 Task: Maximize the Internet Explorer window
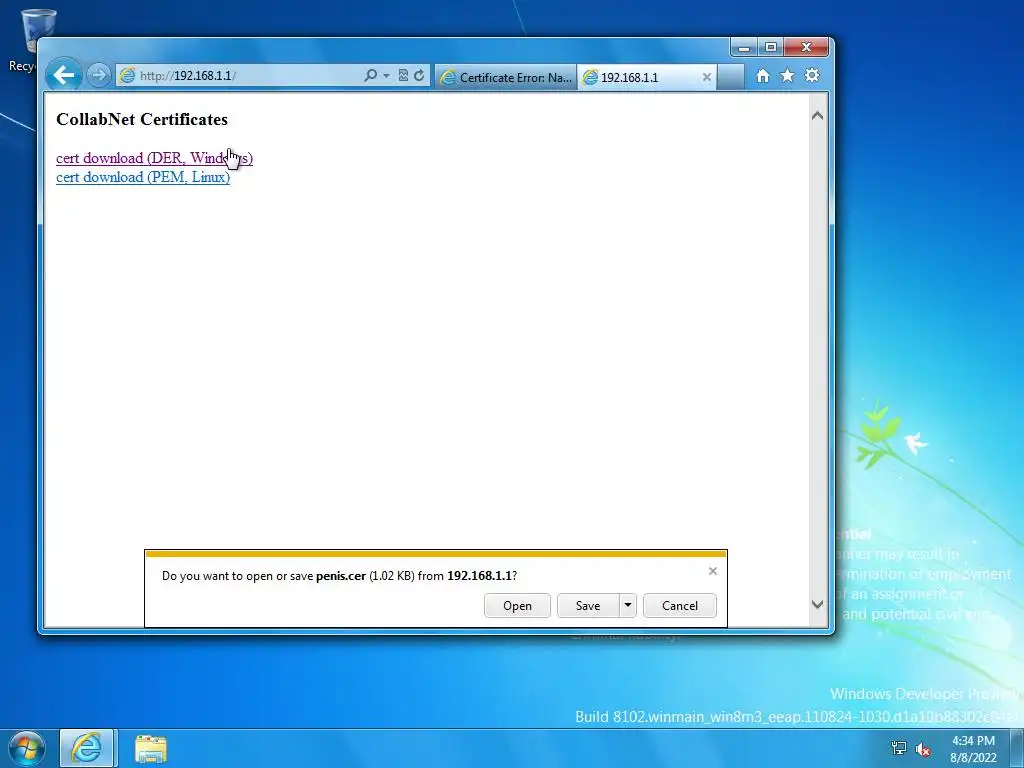tap(771, 47)
